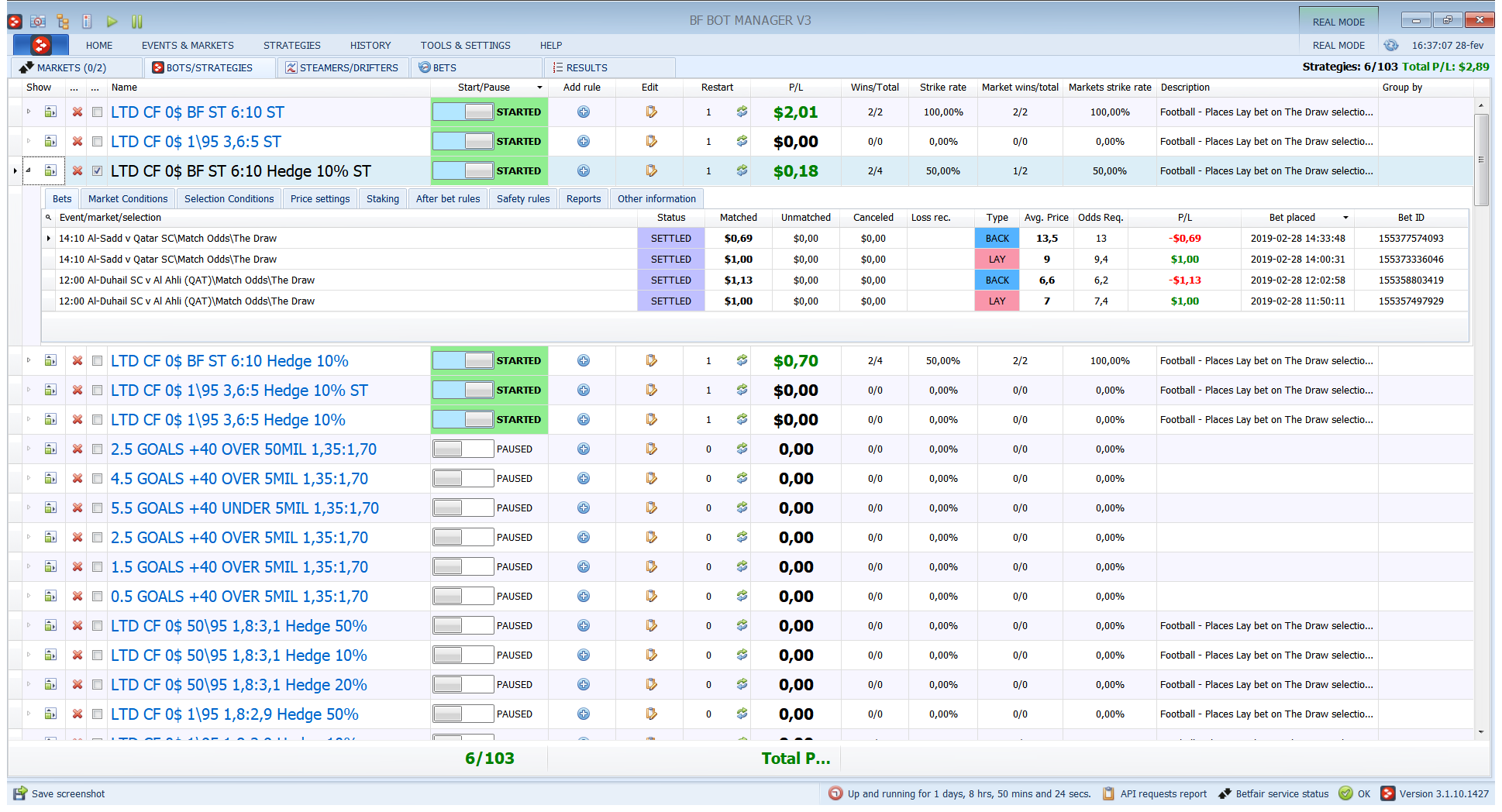
Task: Open Start/Pause column dropdown arrow
Action: pos(540,88)
